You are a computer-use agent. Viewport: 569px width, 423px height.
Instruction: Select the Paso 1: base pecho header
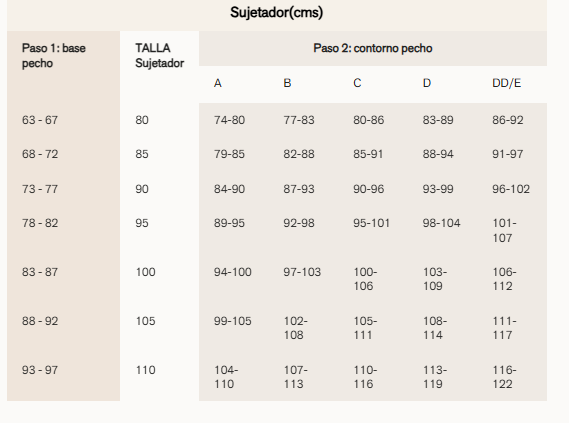tap(54, 56)
